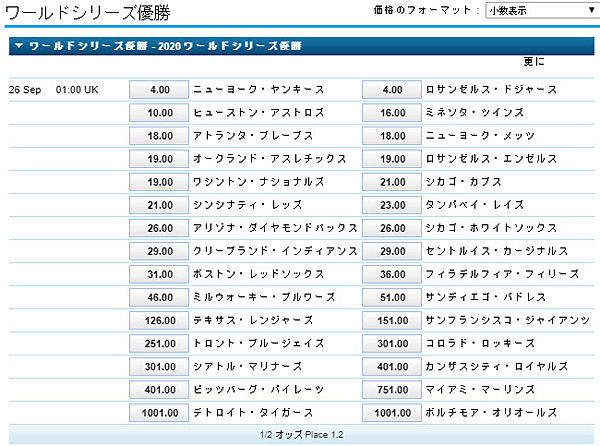
Task: Collapse the 2020ワールドシリーズ優勝 section header triangle
Action: 18,46
